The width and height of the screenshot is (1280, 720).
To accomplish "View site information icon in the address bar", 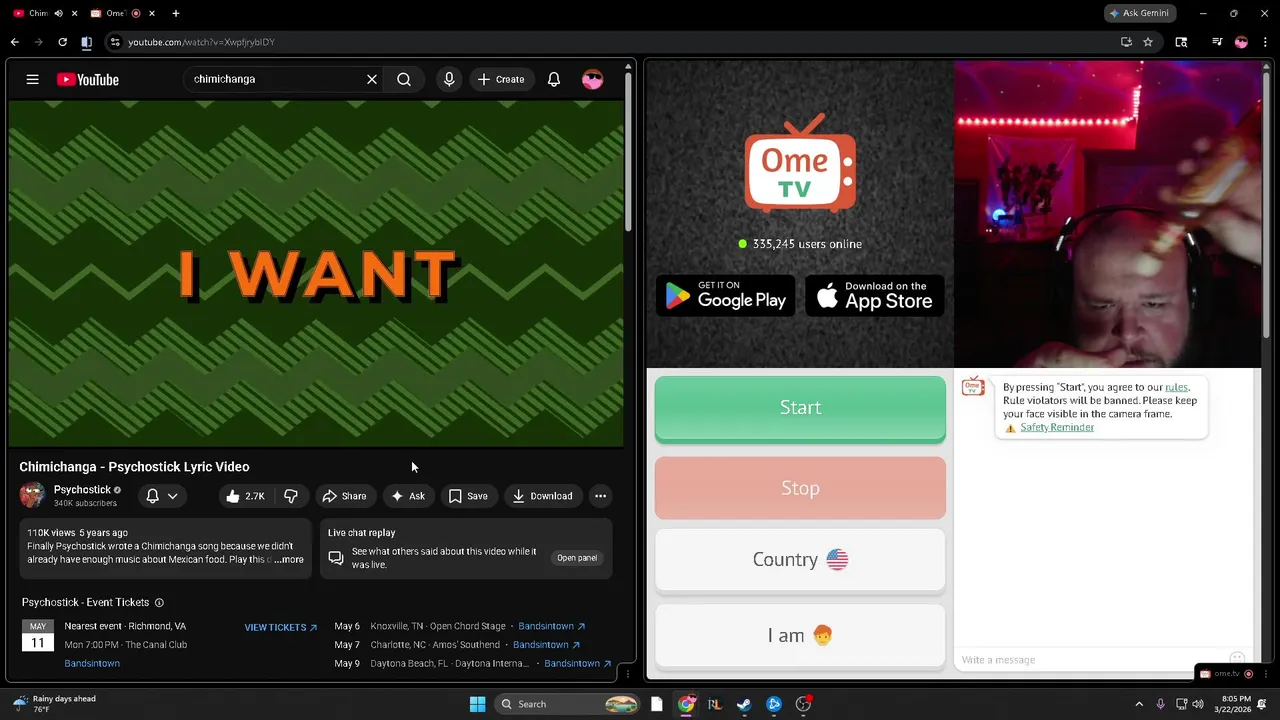I will [115, 42].
